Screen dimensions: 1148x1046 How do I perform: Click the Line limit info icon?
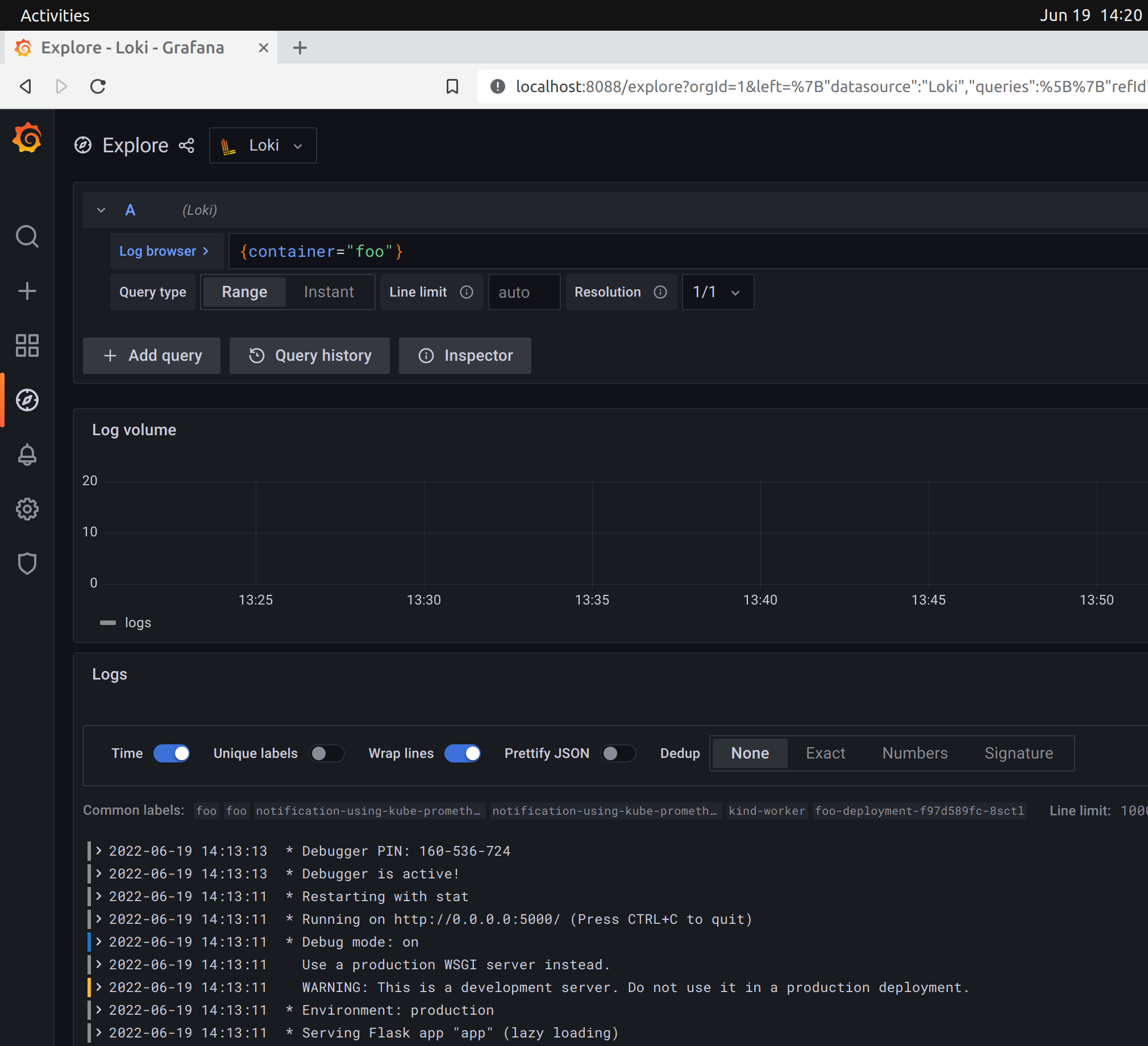467,292
